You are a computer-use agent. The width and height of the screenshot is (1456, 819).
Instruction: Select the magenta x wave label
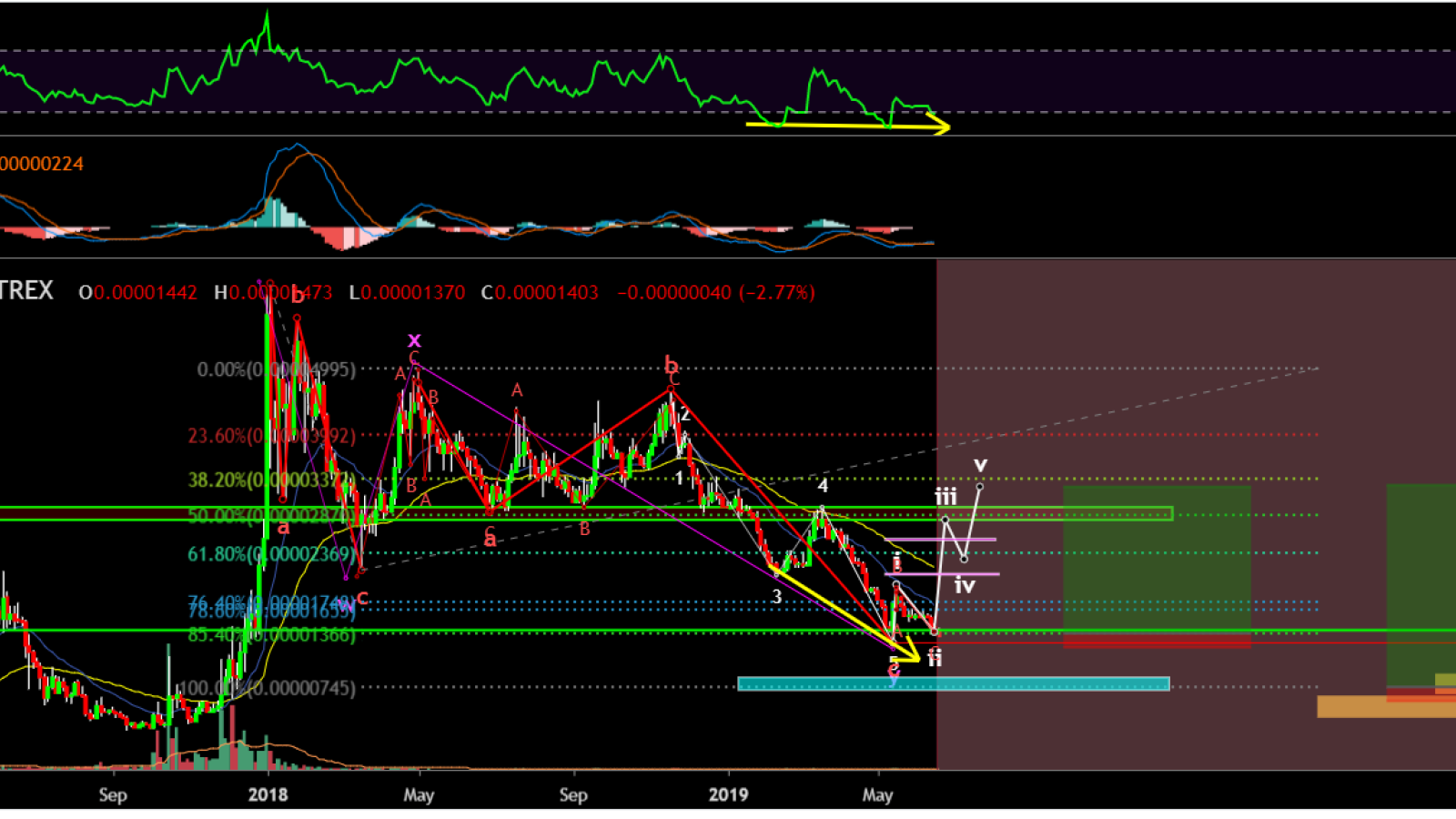coord(414,340)
